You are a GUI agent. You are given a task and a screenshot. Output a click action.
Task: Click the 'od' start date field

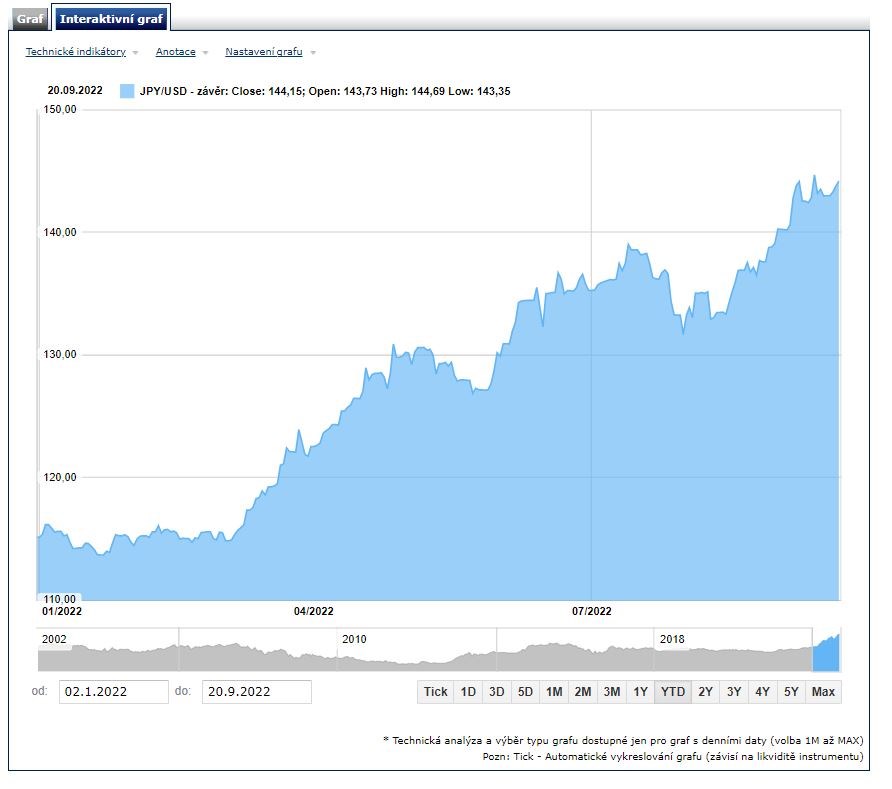point(113,692)
